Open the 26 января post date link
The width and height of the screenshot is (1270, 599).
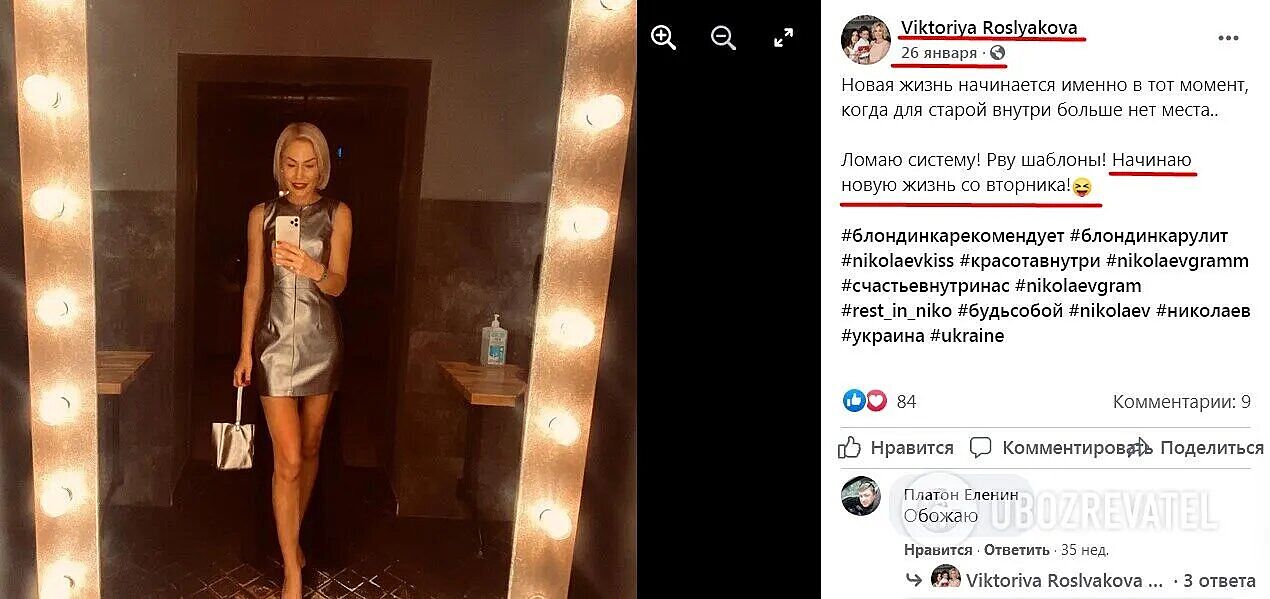pos(939,52)
